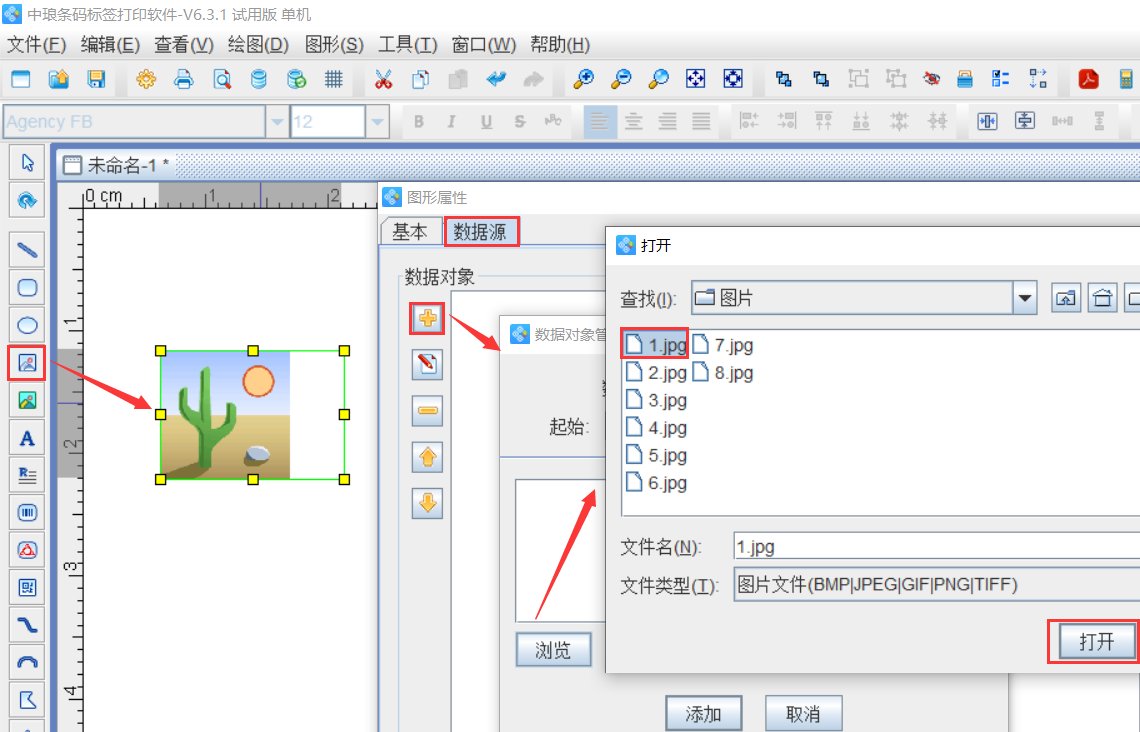Click the PDF export icon on the toolbar

pyautogui.click(x=1088, y=79)
